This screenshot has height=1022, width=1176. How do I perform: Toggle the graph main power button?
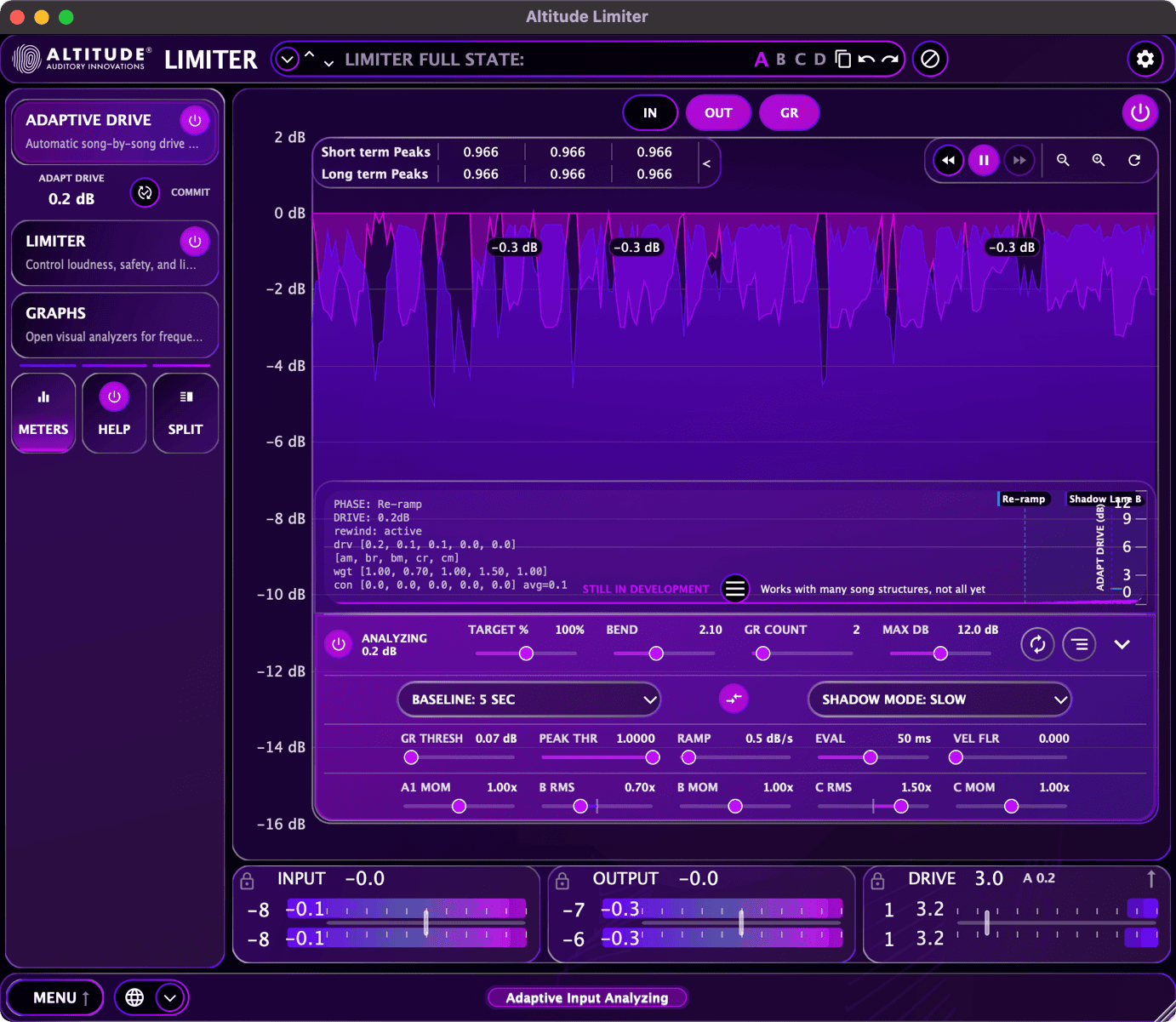pyautogui.click(x=1140, y=112)
